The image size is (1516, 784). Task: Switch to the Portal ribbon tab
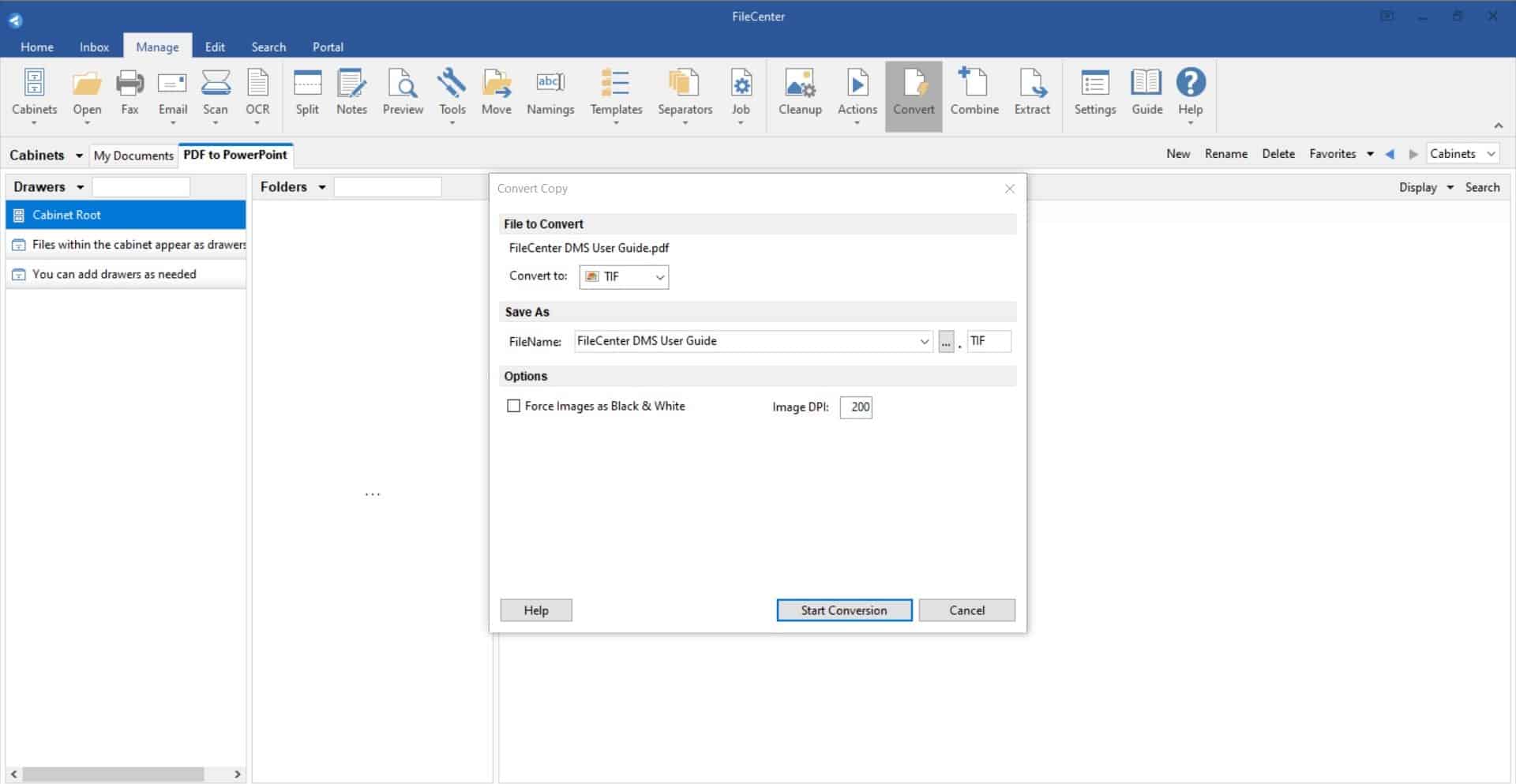[x=328, y=47]
